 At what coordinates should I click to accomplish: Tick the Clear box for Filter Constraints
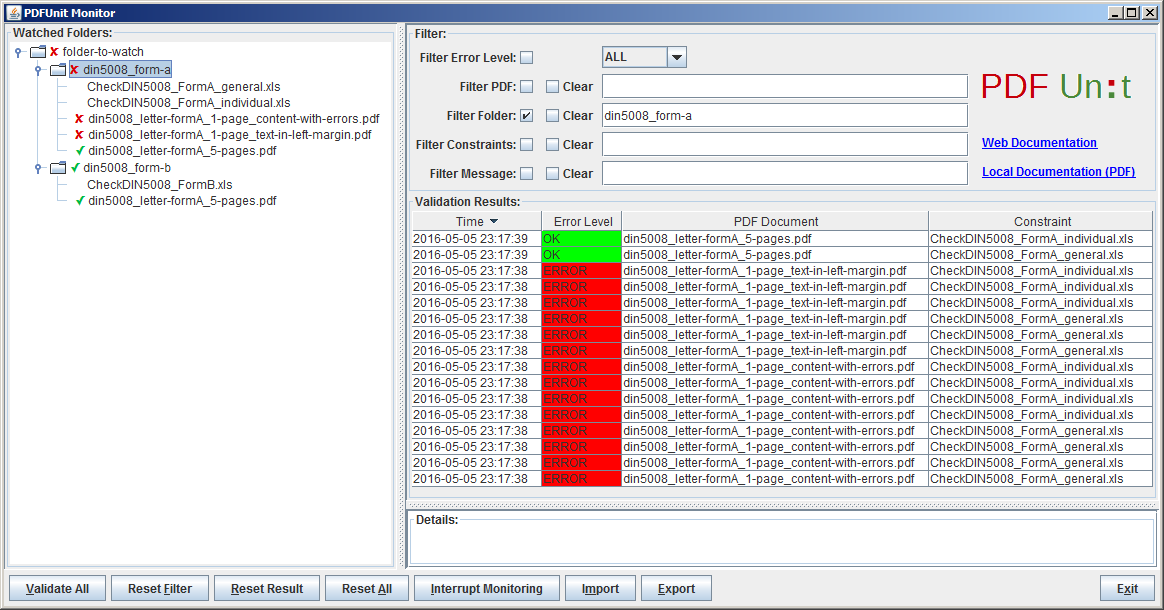coord(552,145)
